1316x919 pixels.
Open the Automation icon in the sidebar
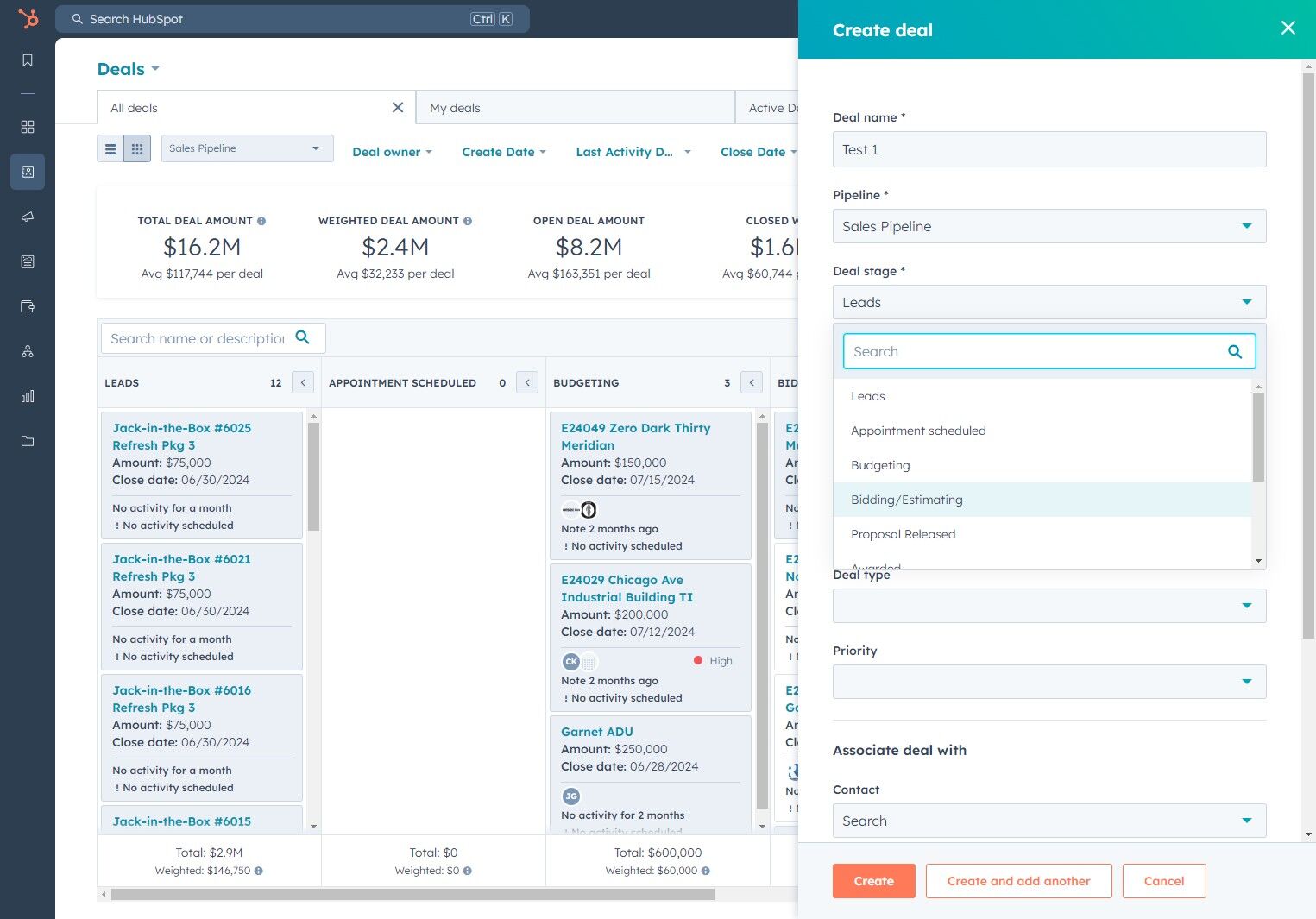pos(28,351)
